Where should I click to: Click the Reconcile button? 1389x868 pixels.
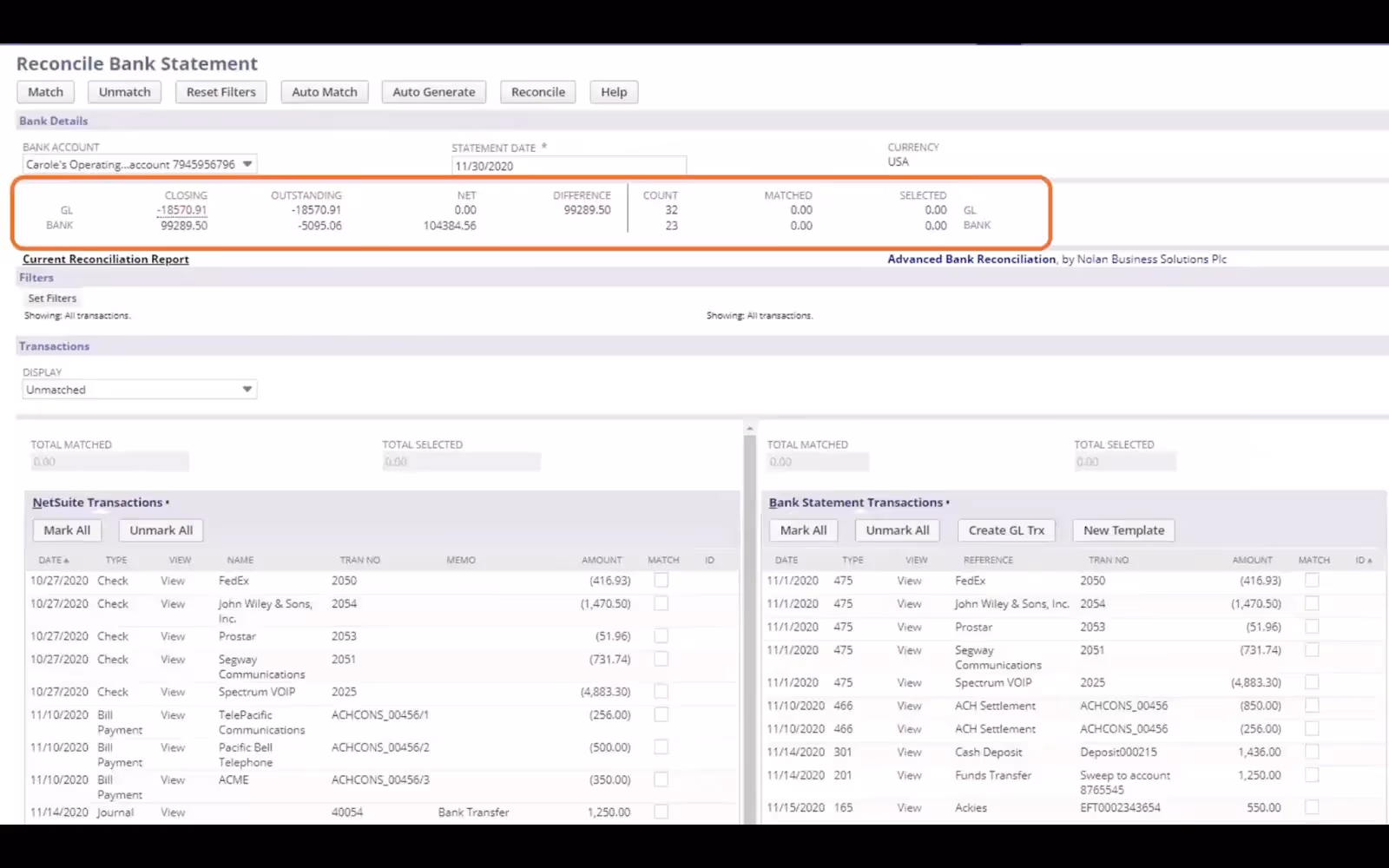537,91
